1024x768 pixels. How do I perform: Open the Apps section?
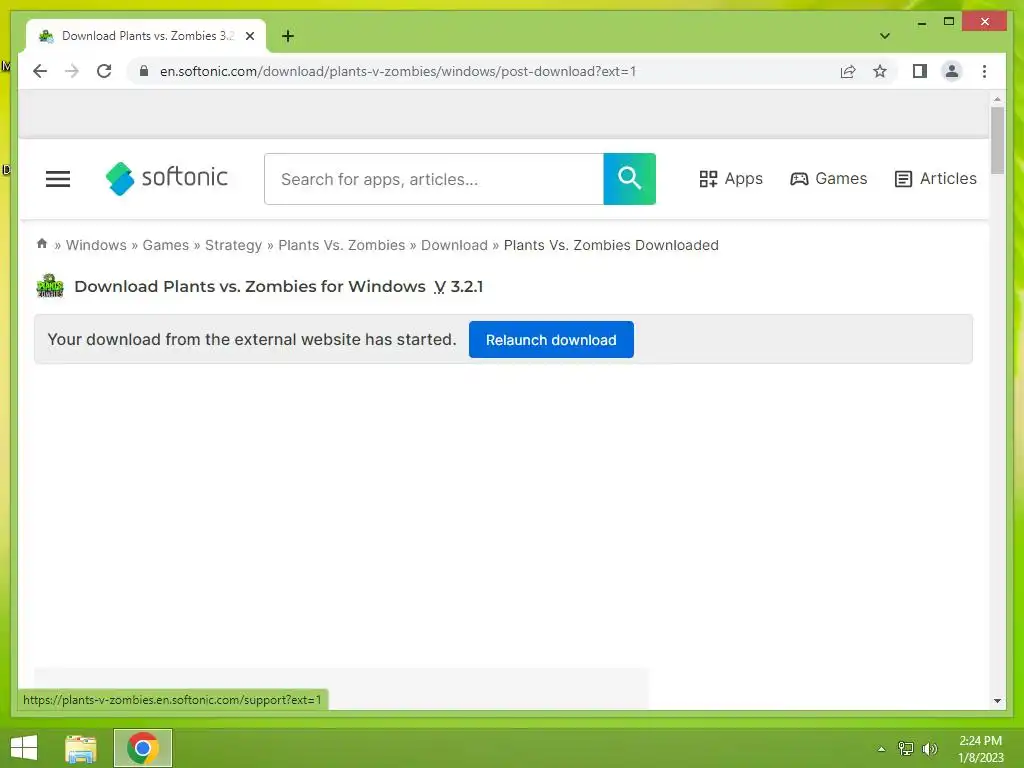point(731,178)
